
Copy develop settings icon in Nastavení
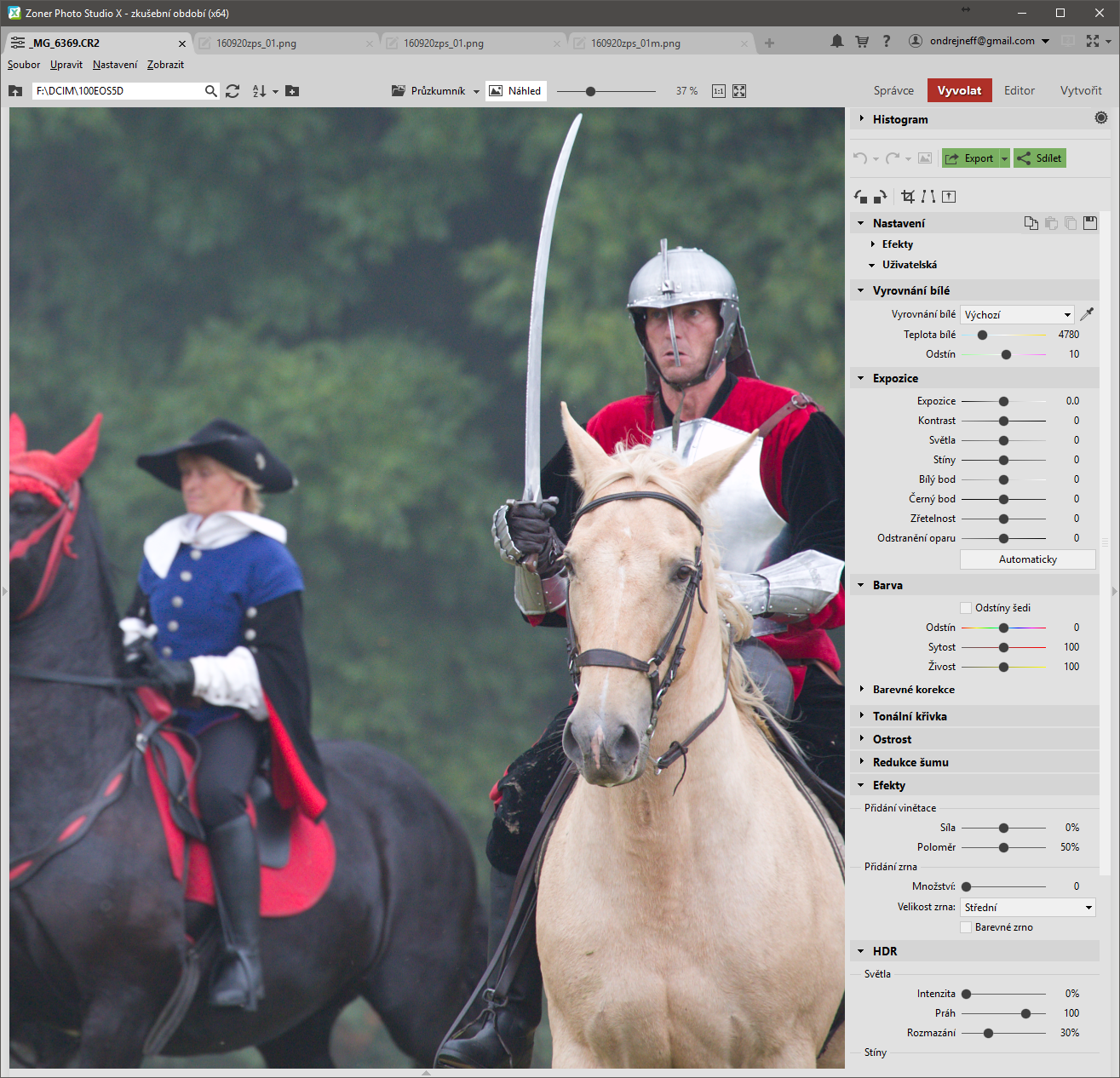[1031, 223]
